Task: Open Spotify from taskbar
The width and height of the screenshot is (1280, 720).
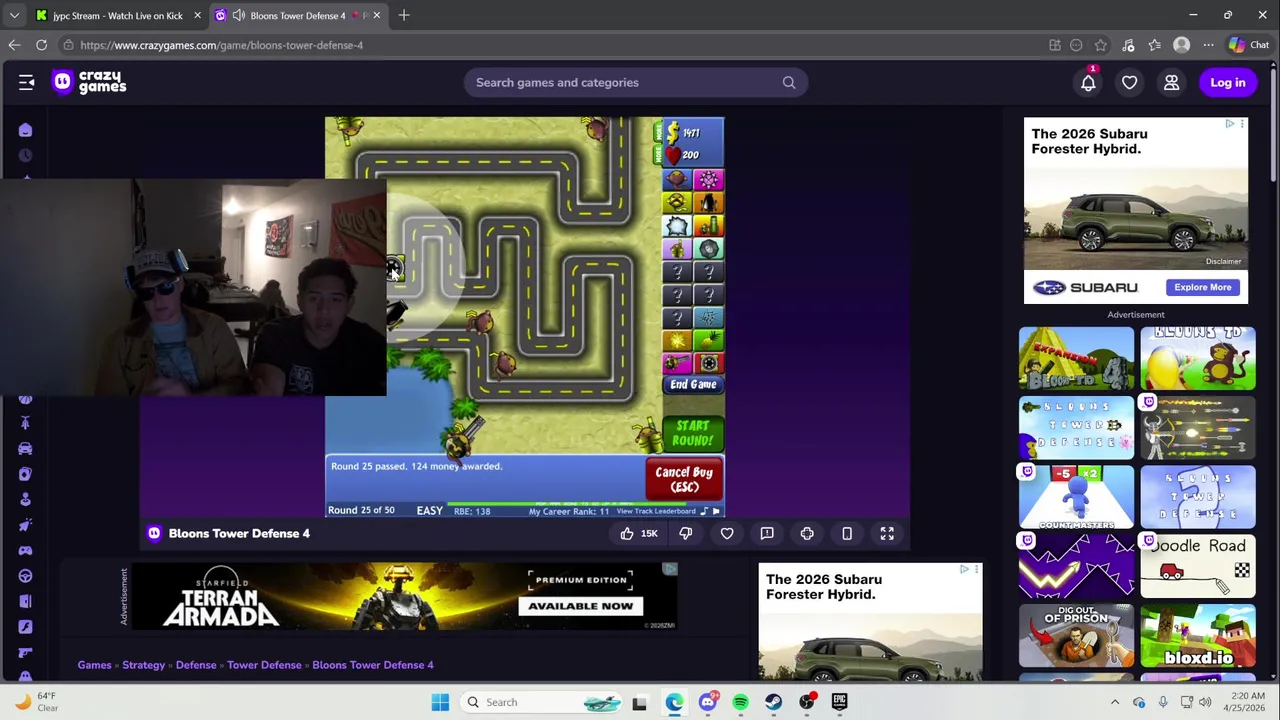Action: pos(740,702)
